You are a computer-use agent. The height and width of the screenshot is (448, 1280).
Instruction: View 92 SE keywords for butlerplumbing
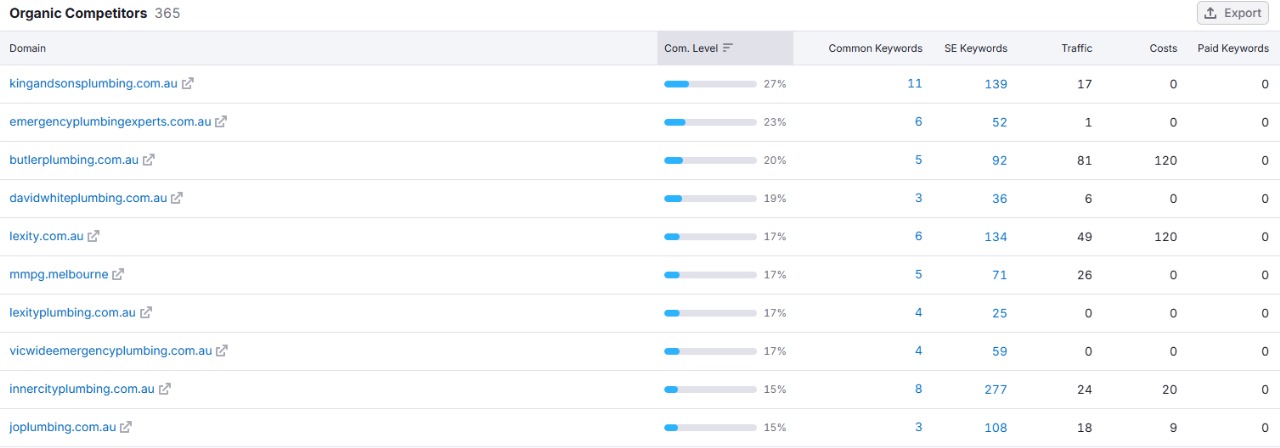(999, 160)
